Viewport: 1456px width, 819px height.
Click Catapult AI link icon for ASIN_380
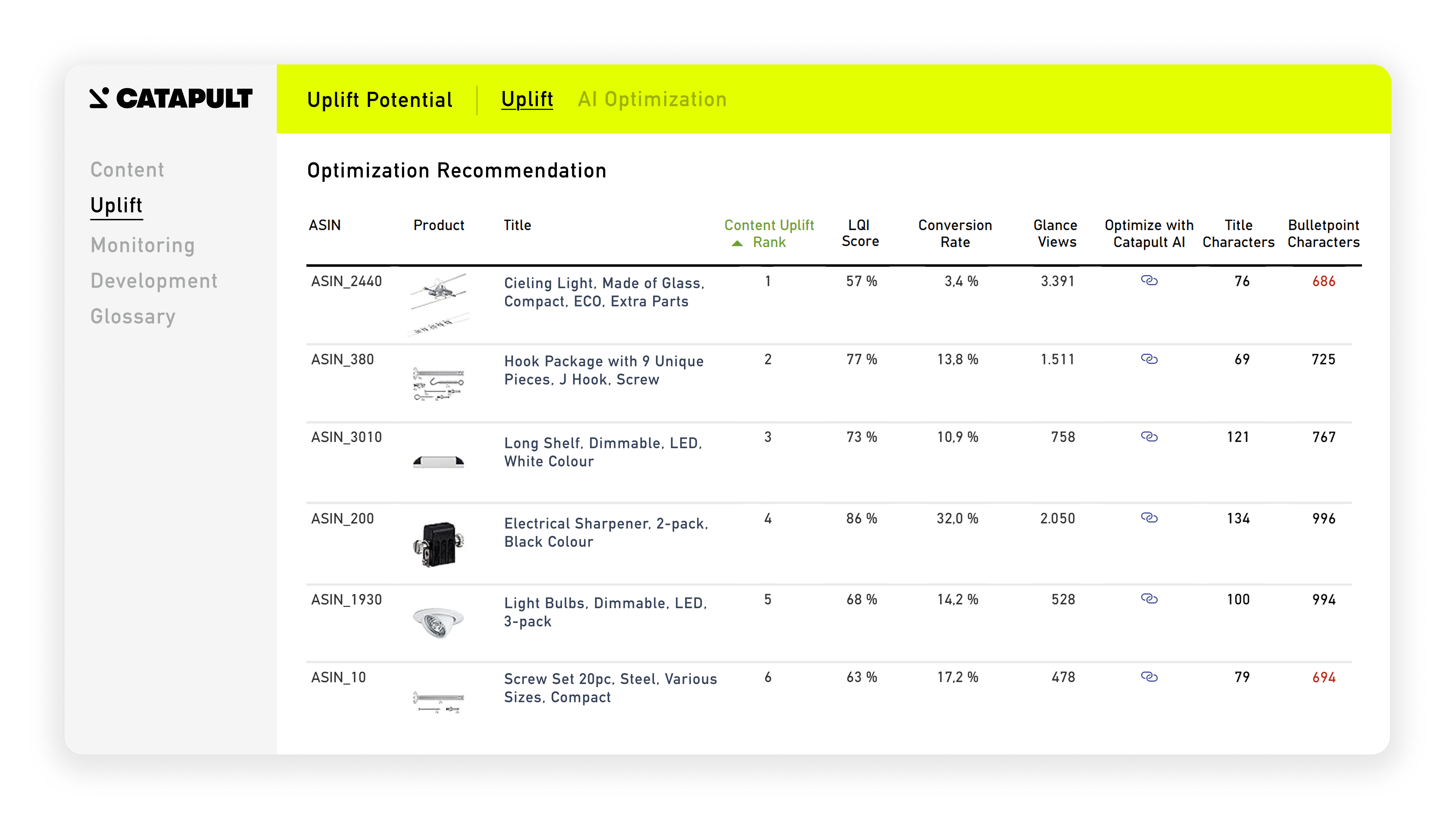pos(1149,359)
